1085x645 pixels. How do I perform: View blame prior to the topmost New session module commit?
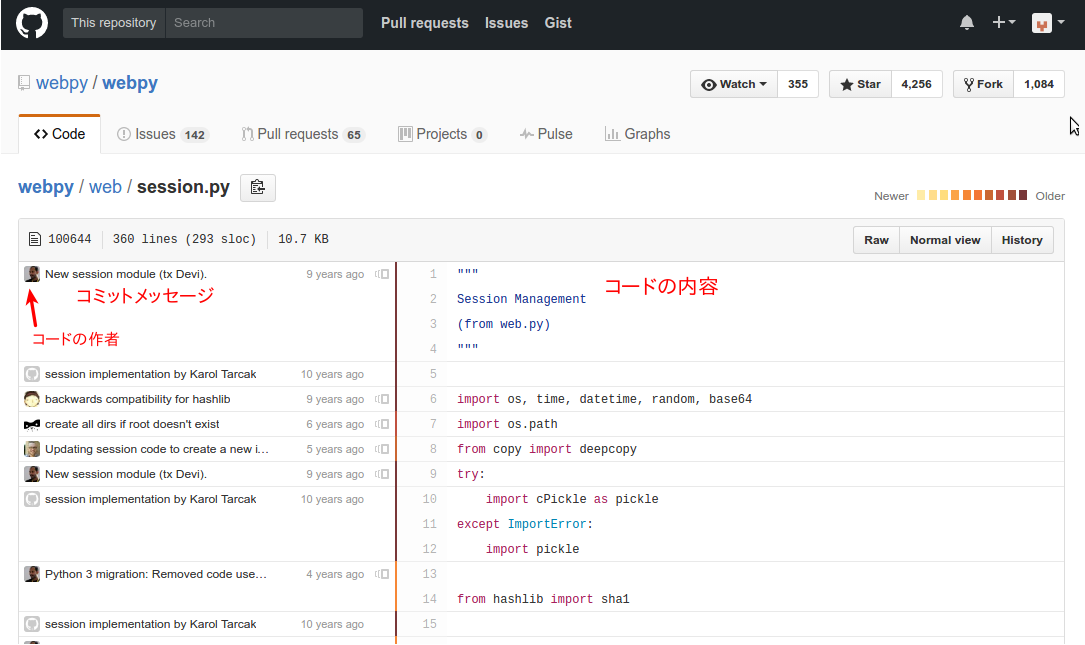tap(382, 274)
